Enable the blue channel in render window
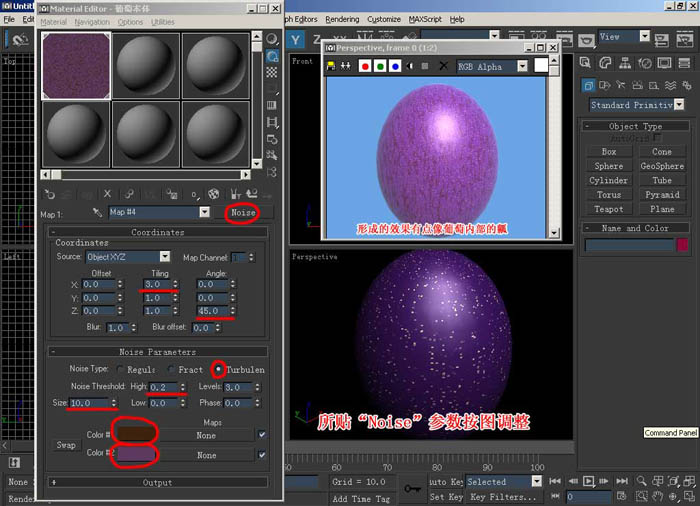This screenshot has width=700, height=506. coord(395,67)
